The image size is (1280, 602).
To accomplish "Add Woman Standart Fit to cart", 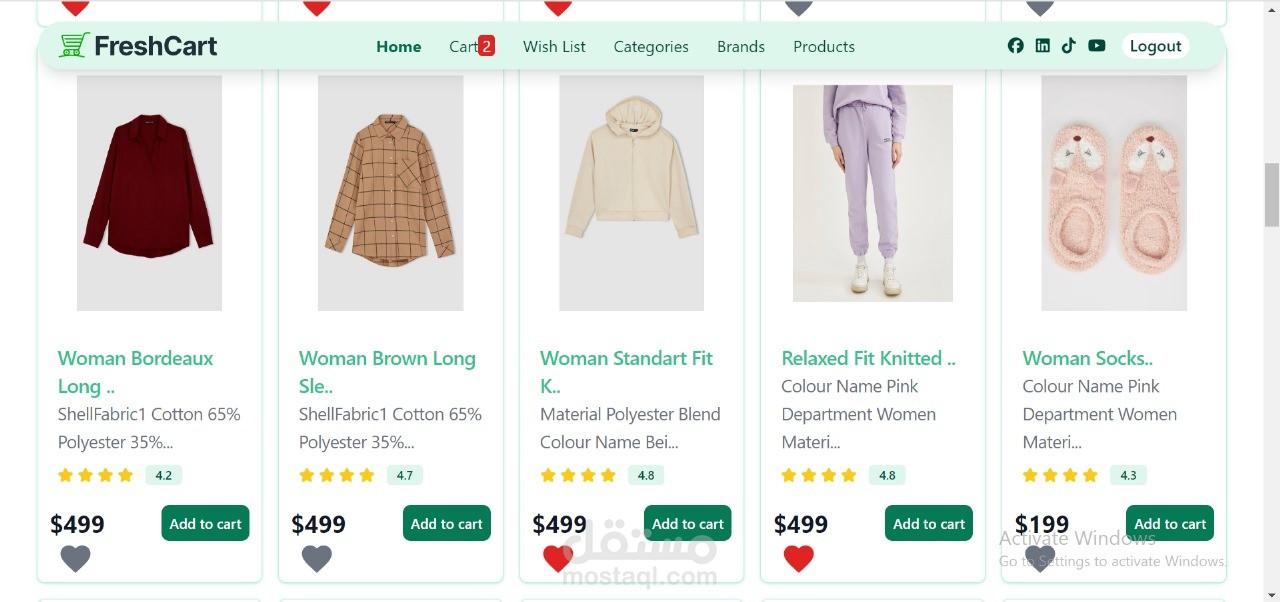I will 688,524.
